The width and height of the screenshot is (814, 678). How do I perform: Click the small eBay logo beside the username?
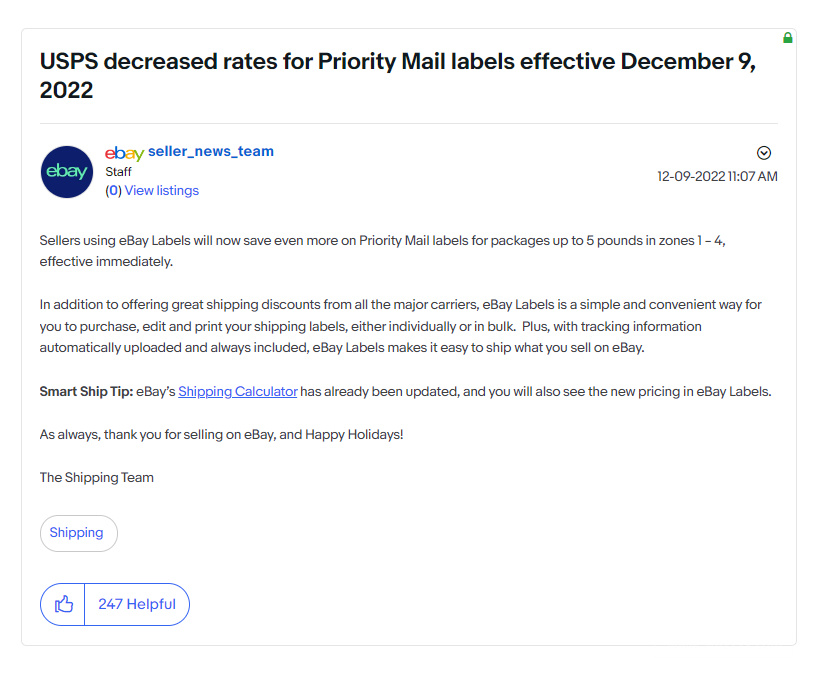point(124,152)
